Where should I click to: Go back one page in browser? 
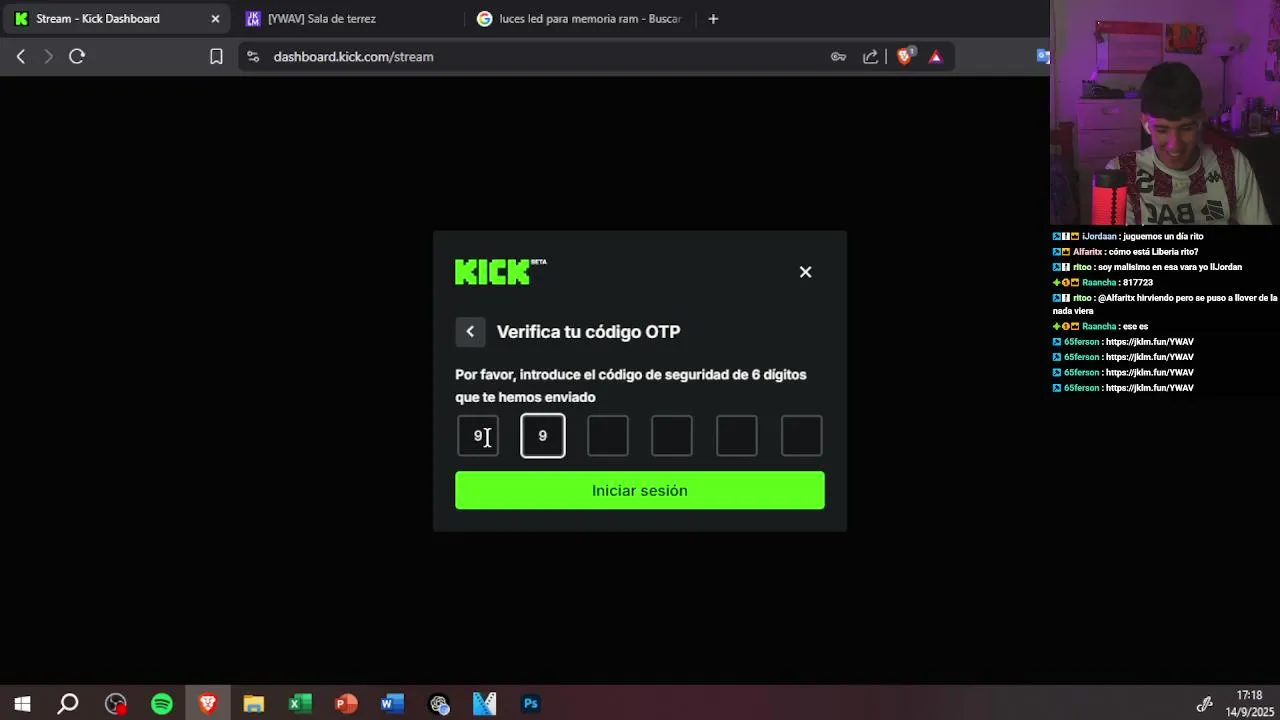[20, 57]
